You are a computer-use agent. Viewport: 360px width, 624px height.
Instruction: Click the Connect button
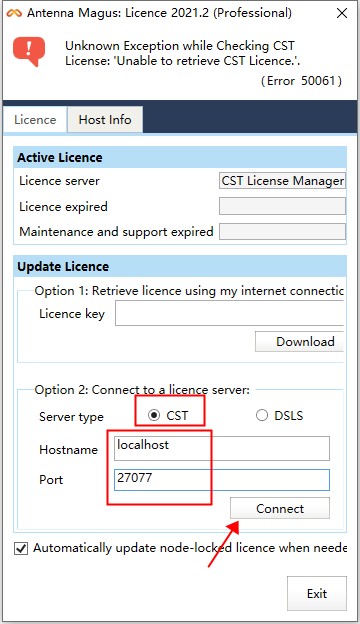click(280, 508)
